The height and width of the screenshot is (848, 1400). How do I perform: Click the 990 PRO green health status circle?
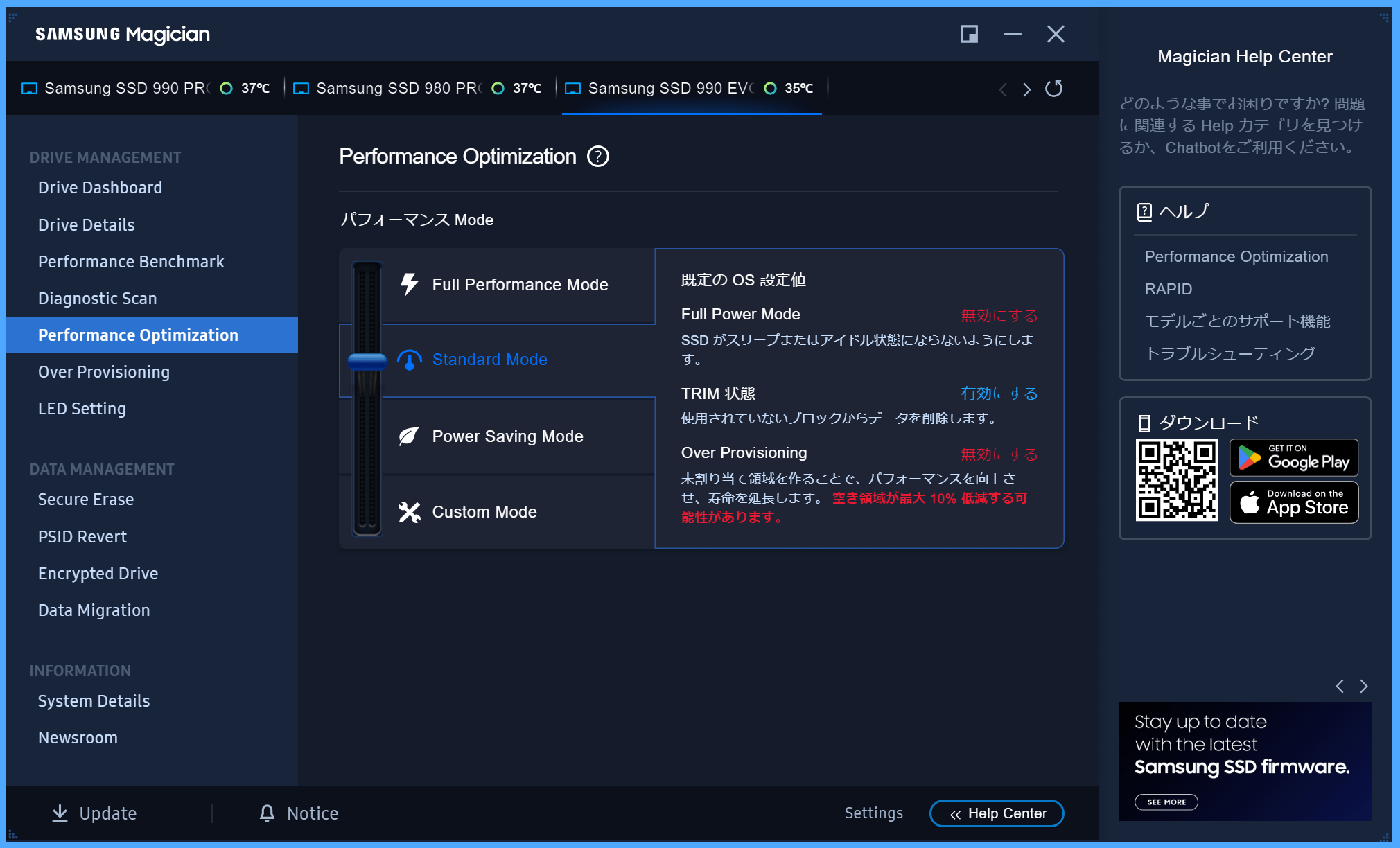226,88
